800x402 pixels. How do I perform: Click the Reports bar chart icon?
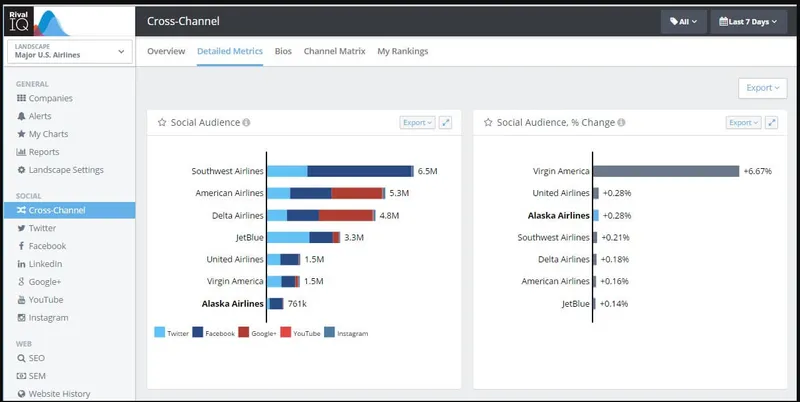21,152
